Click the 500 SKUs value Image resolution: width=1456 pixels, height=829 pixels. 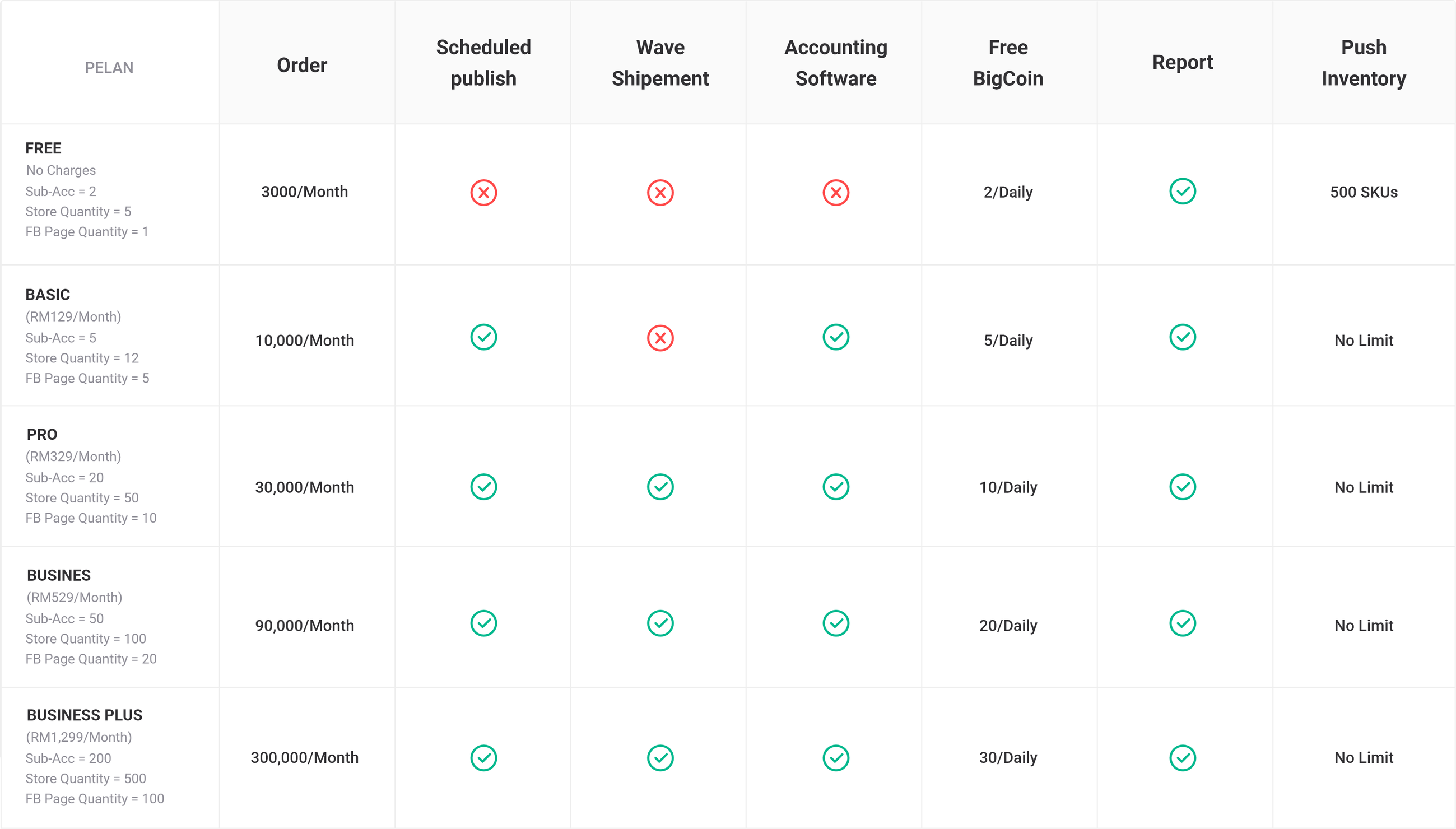(x=1363, y=192)
